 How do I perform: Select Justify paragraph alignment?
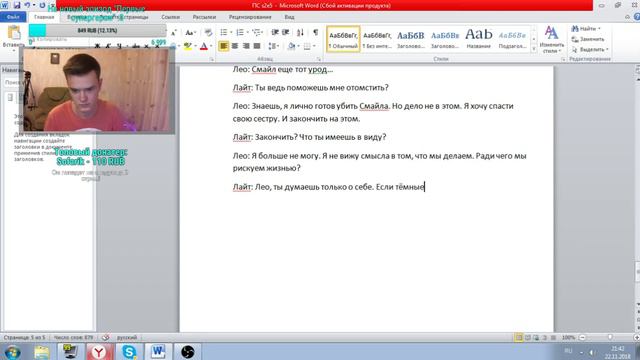(257, 46)
